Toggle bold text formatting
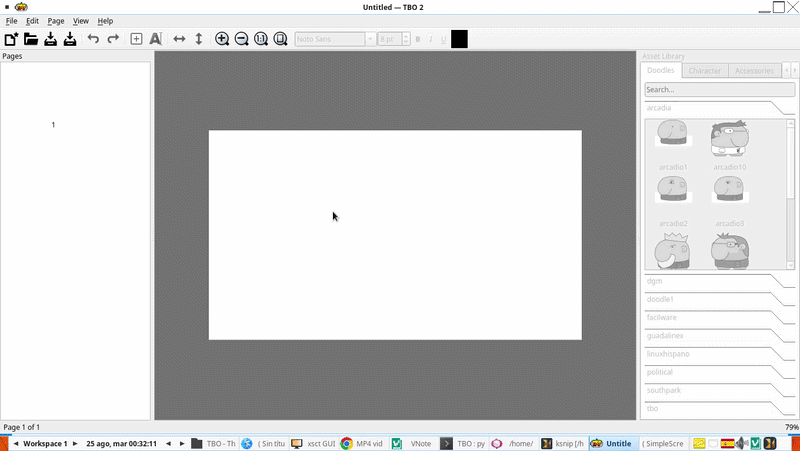 click(418, 39)
